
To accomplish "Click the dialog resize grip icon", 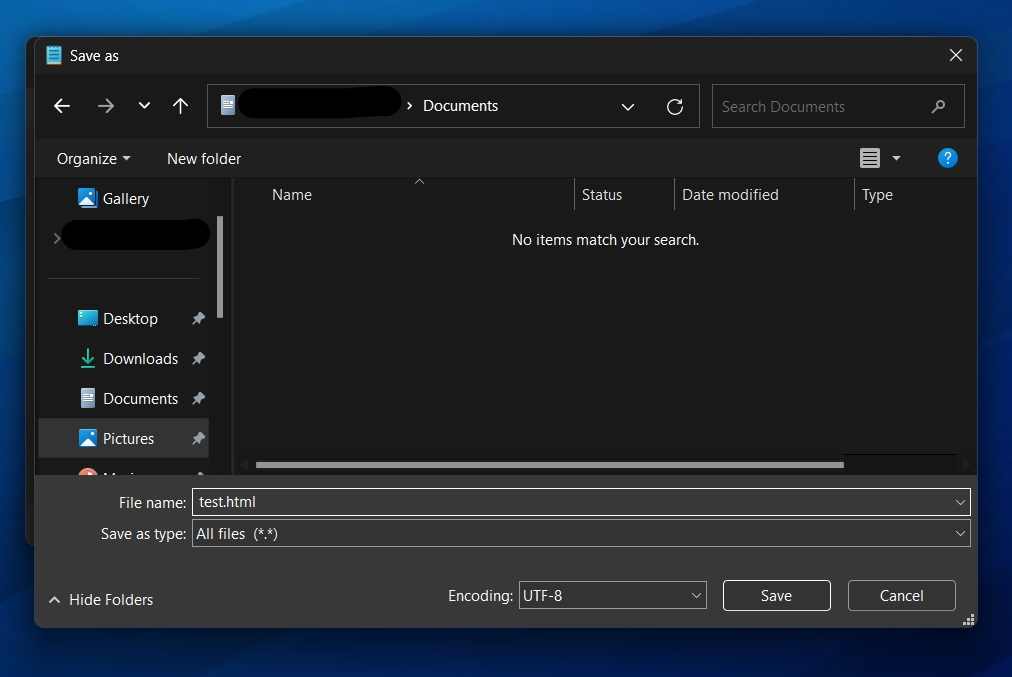I will (968, 620).
